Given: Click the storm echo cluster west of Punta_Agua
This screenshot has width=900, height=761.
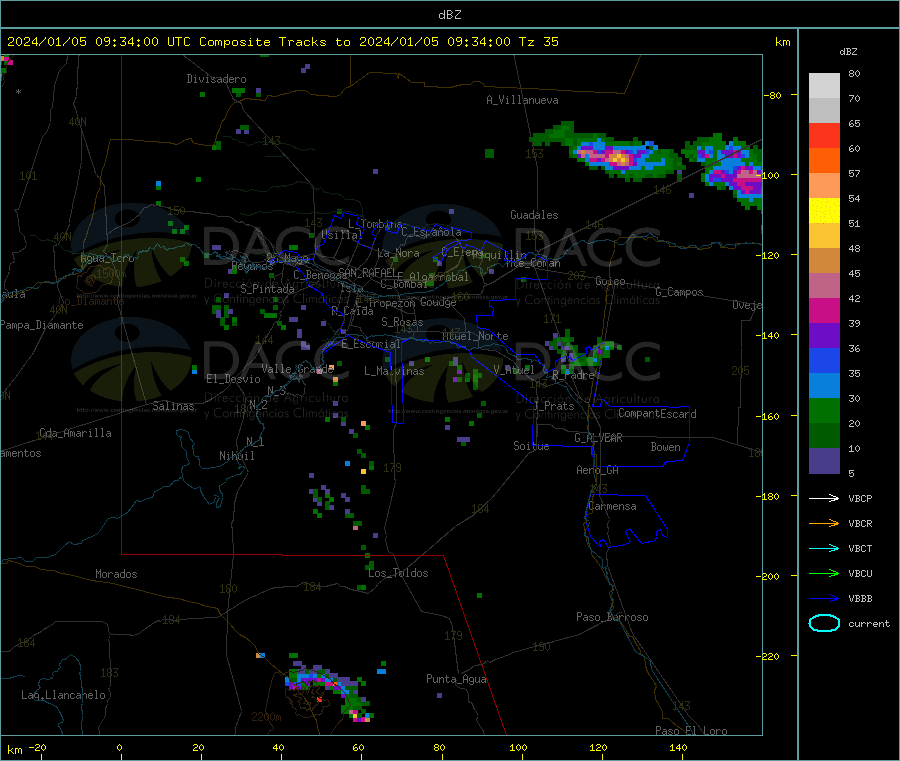Looking at the screenshot, I should tap(330, 688).
